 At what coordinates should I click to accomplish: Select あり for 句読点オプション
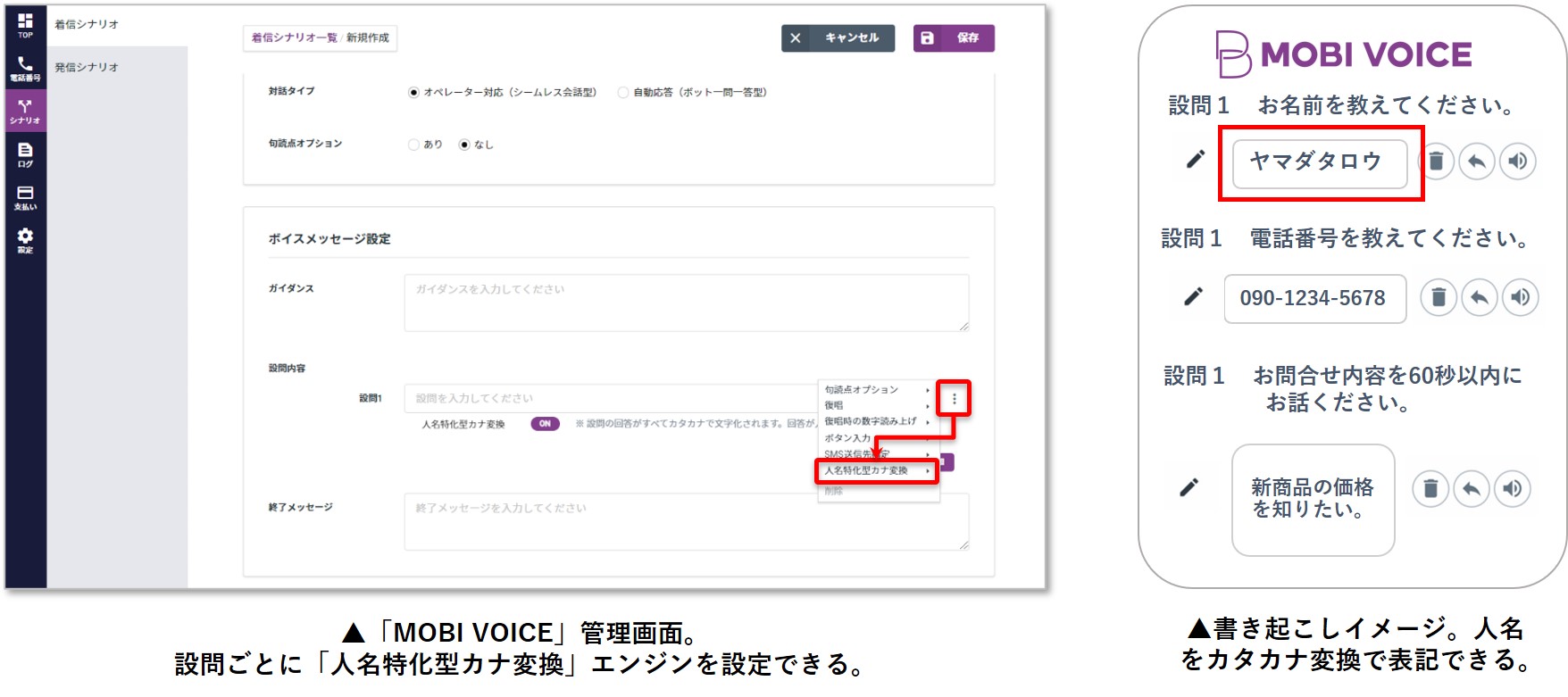point(413,145)
